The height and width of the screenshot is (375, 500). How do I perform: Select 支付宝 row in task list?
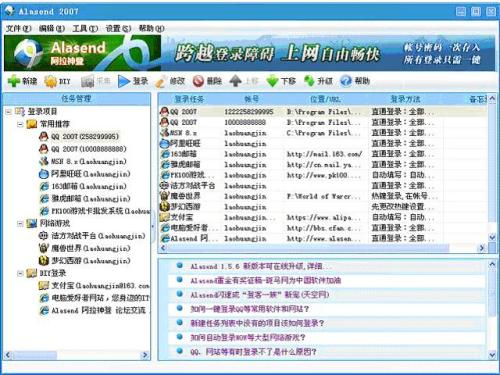coord(323,217)
